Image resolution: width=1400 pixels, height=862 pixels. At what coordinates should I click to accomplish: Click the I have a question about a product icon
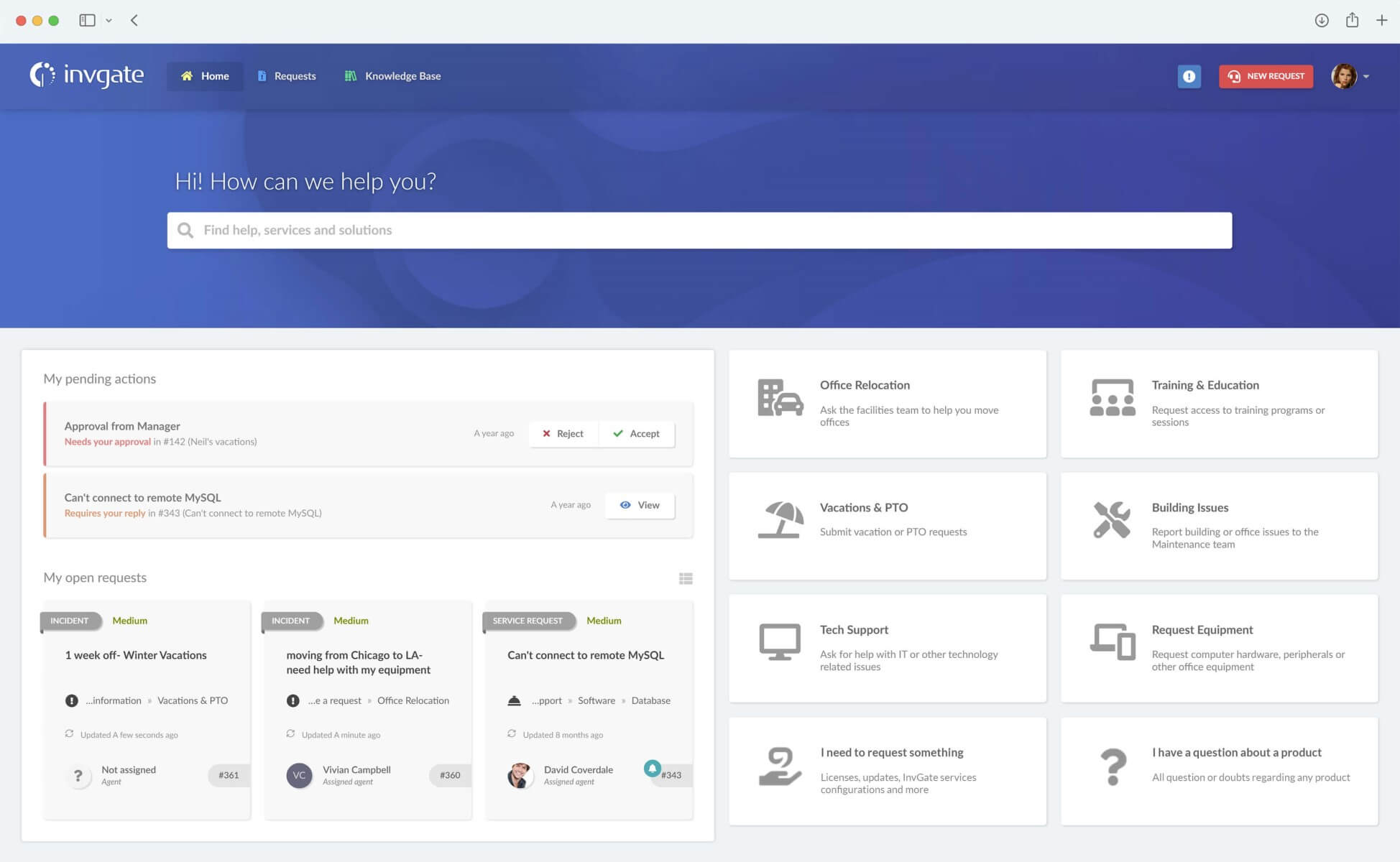[x=1113, y=763]
